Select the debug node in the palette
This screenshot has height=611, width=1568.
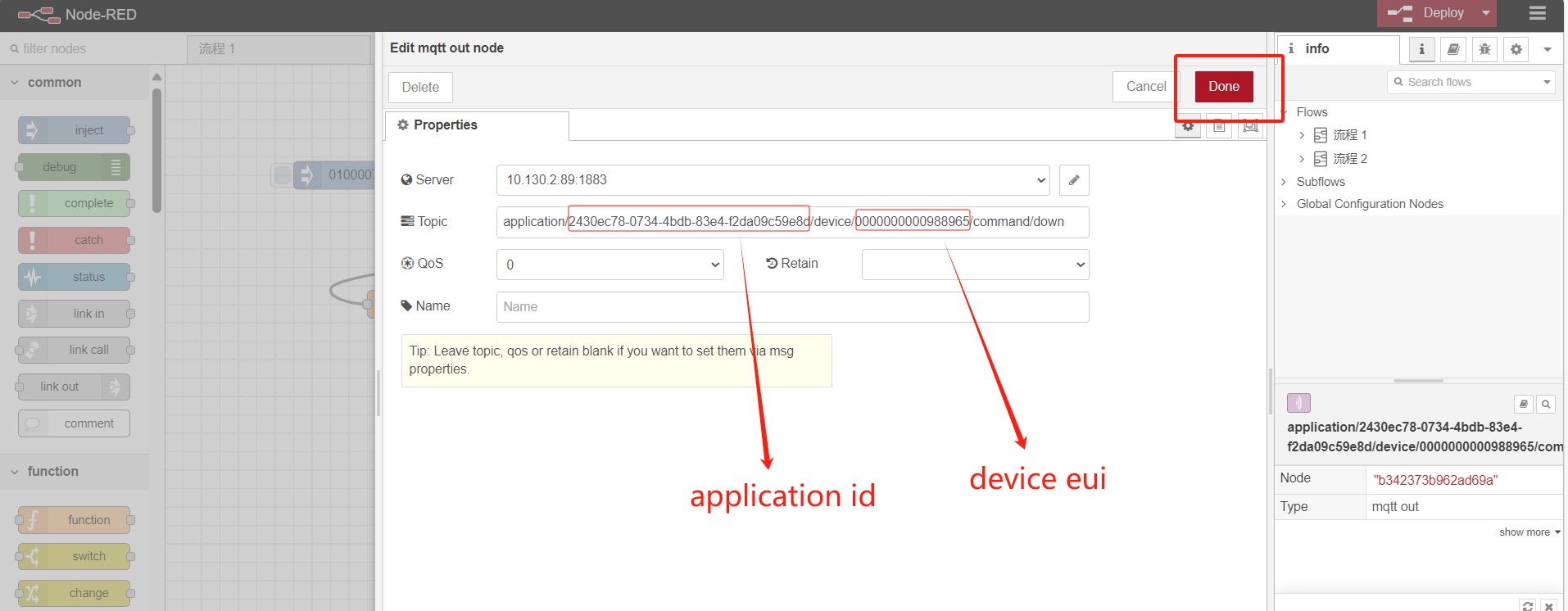[73, 167]
